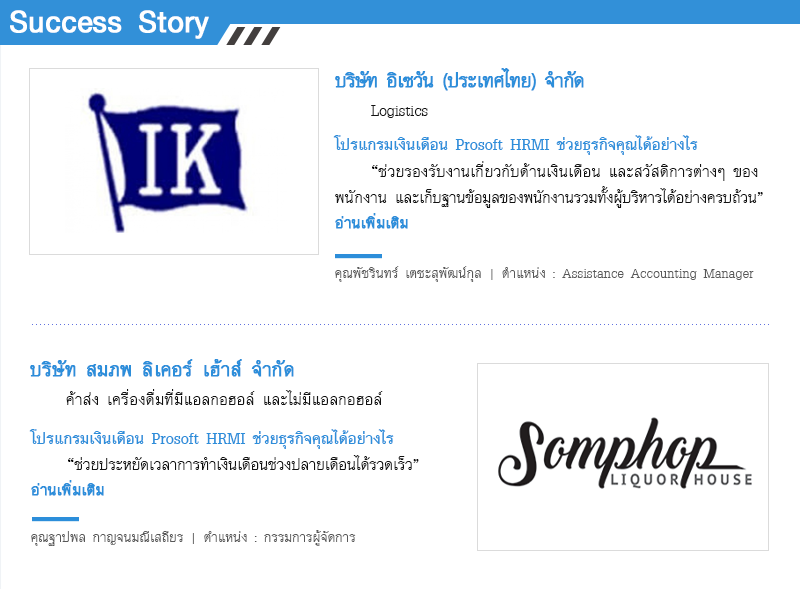Click the Prosoft HRMI heading in the Somphop story
This screenshot has width=800, height=589.
(x=212, y=438)
